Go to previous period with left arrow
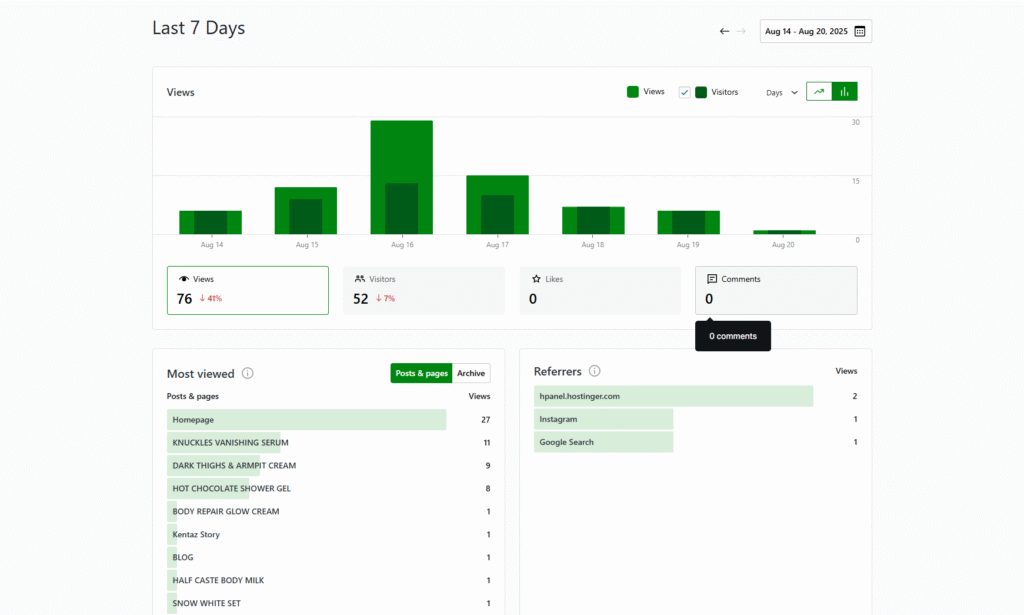1024x615 pixels. [724, 31]
